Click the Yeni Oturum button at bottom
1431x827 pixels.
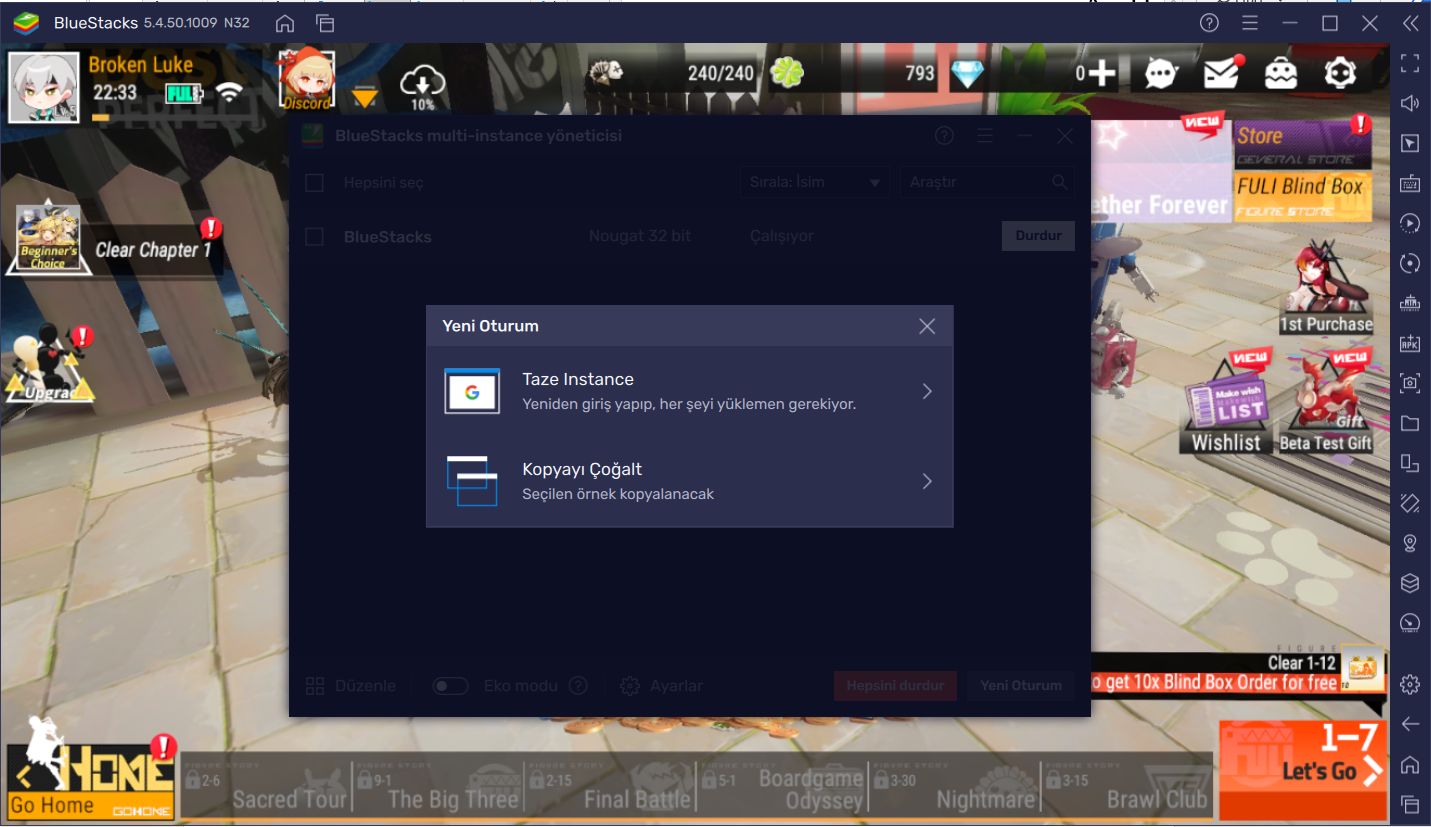[x=1021, y=686]
